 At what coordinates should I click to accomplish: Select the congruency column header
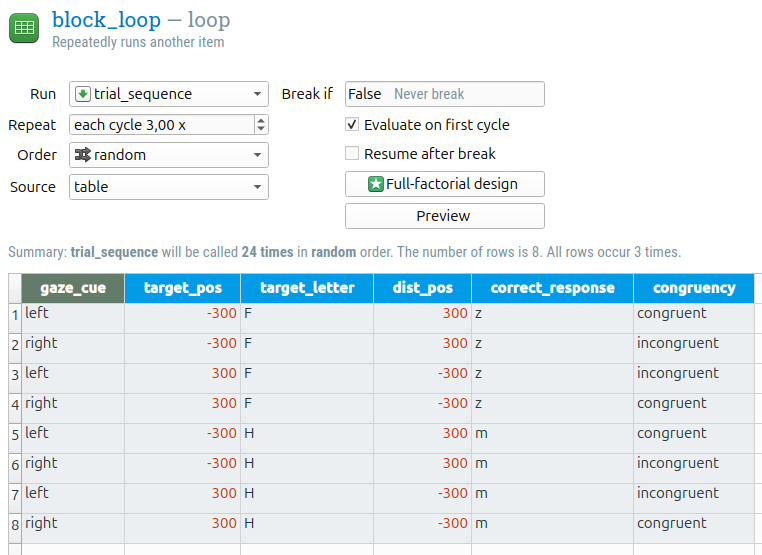pos(694,288)
